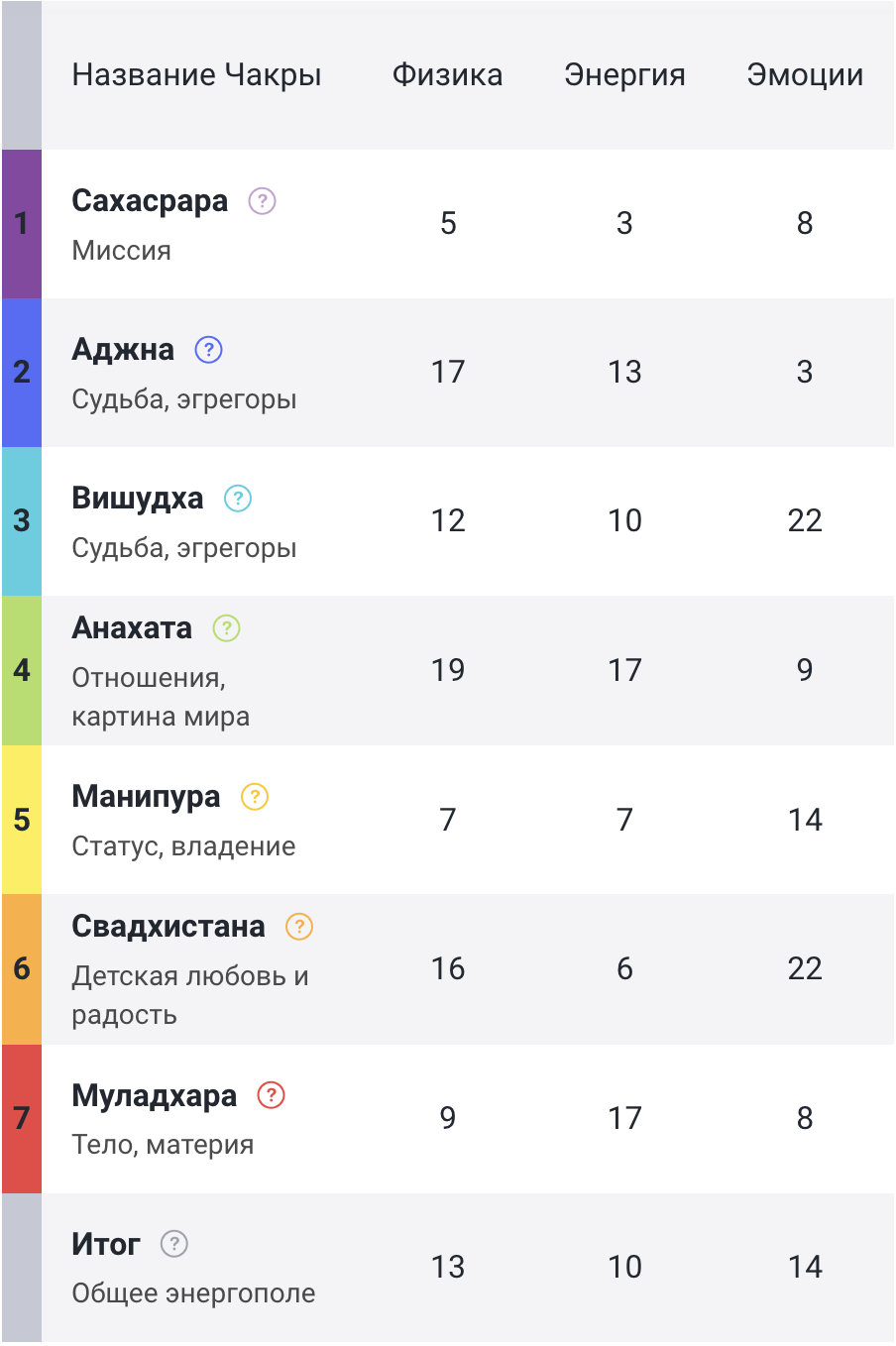Click the help icon next to Манипура
The image size is (896, 1346).
[255, 797]
